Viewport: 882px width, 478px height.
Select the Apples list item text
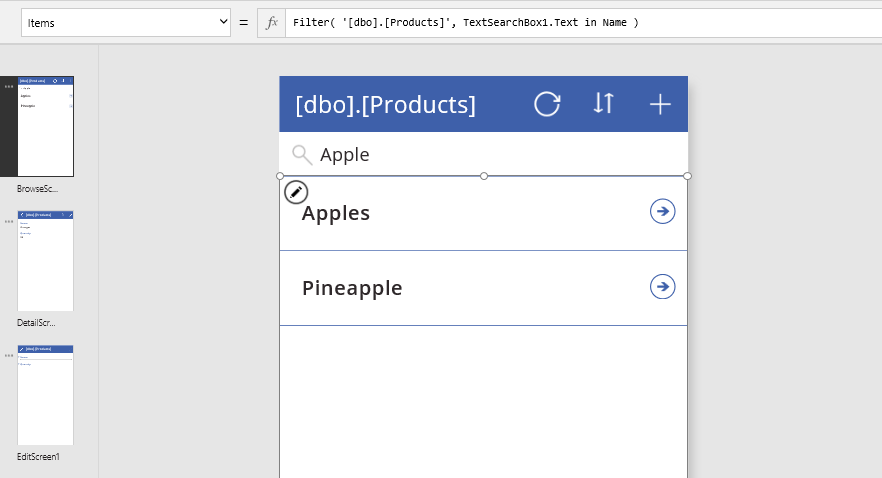coord(336,213)
